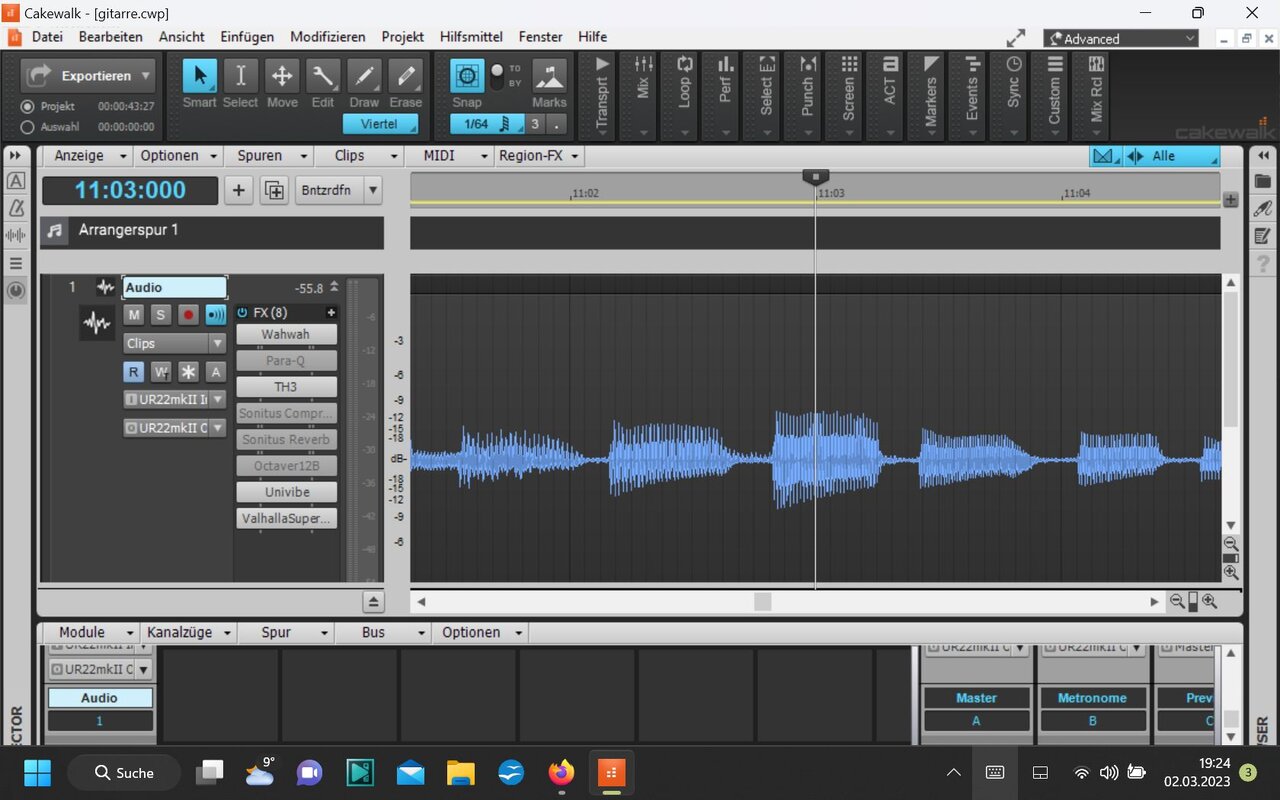Open the Viertel note value dropdown
The image size is (1280, 800).
(380, 124)
